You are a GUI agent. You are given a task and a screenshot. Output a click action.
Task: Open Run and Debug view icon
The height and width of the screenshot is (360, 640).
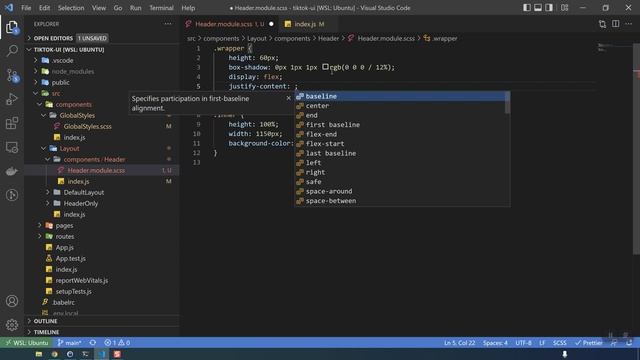coord(12,99)
